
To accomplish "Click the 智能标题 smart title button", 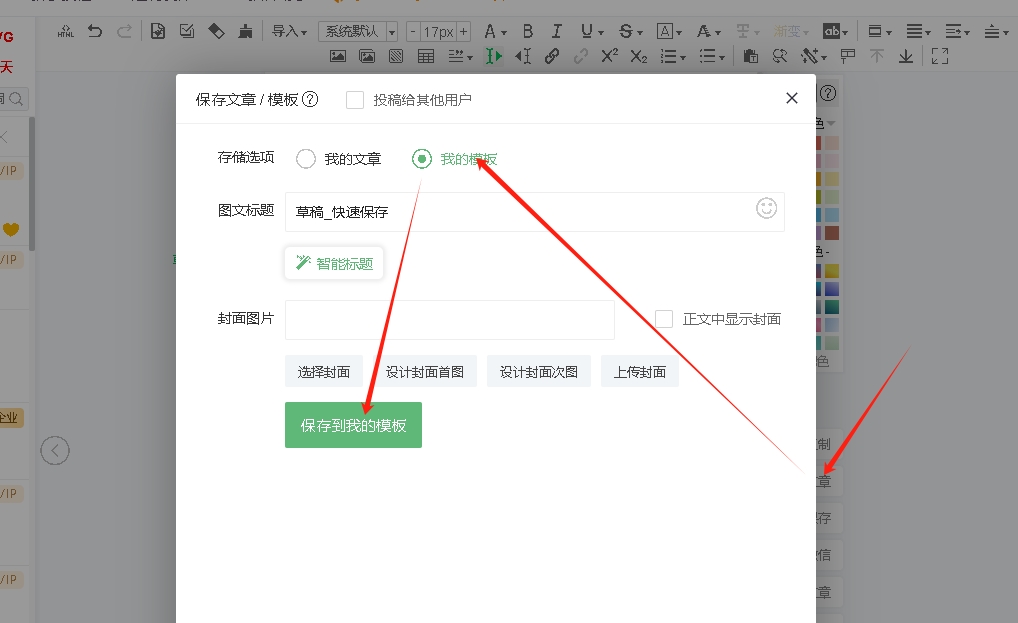I will tap(334, 263).
